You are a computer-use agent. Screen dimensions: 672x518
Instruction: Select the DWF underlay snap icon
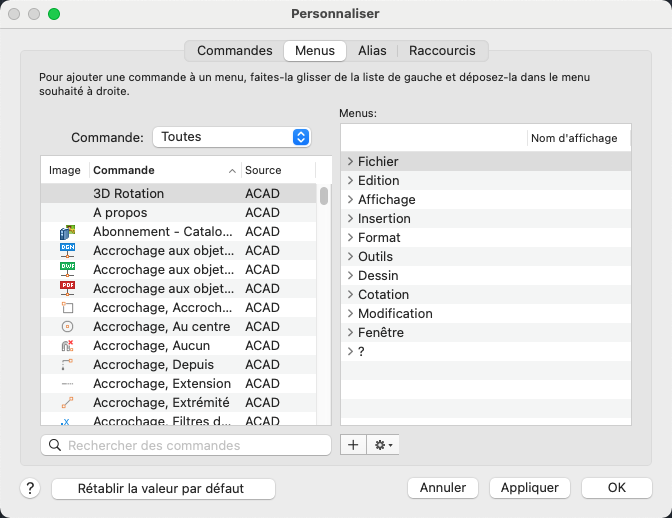(x=67, y=270)
